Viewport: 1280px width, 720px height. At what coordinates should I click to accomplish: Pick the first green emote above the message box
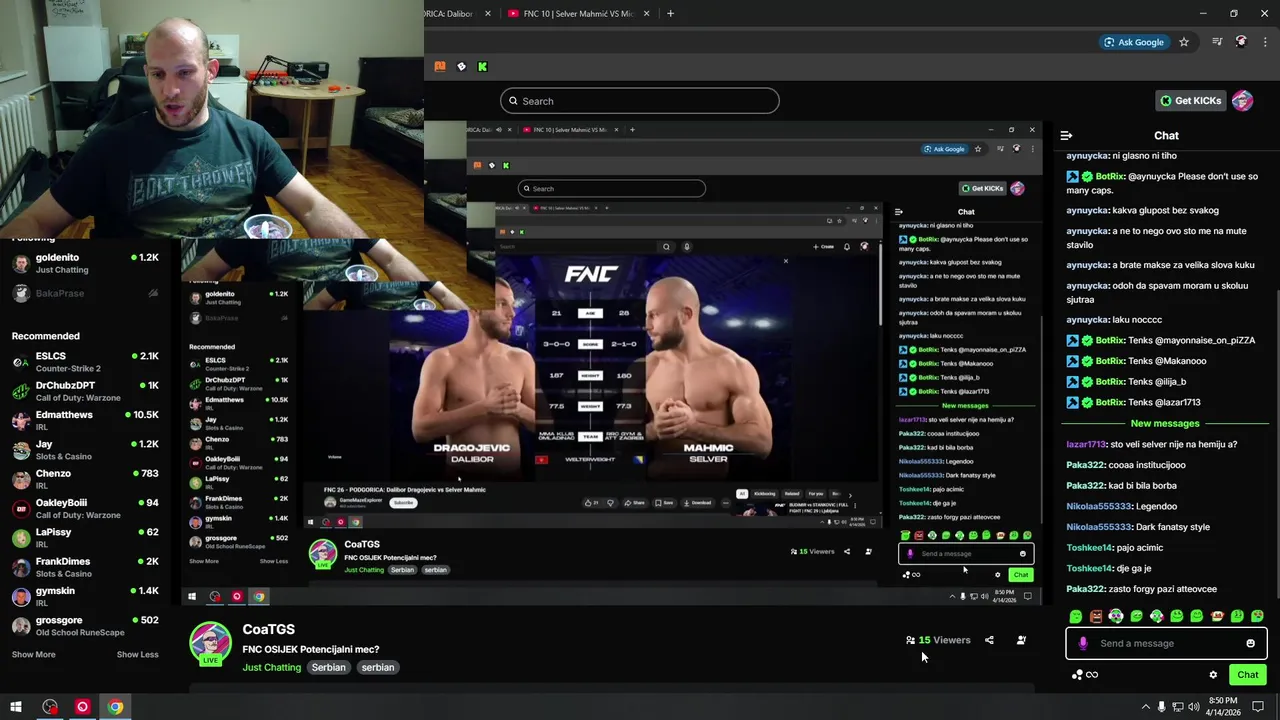(1075, 616)
